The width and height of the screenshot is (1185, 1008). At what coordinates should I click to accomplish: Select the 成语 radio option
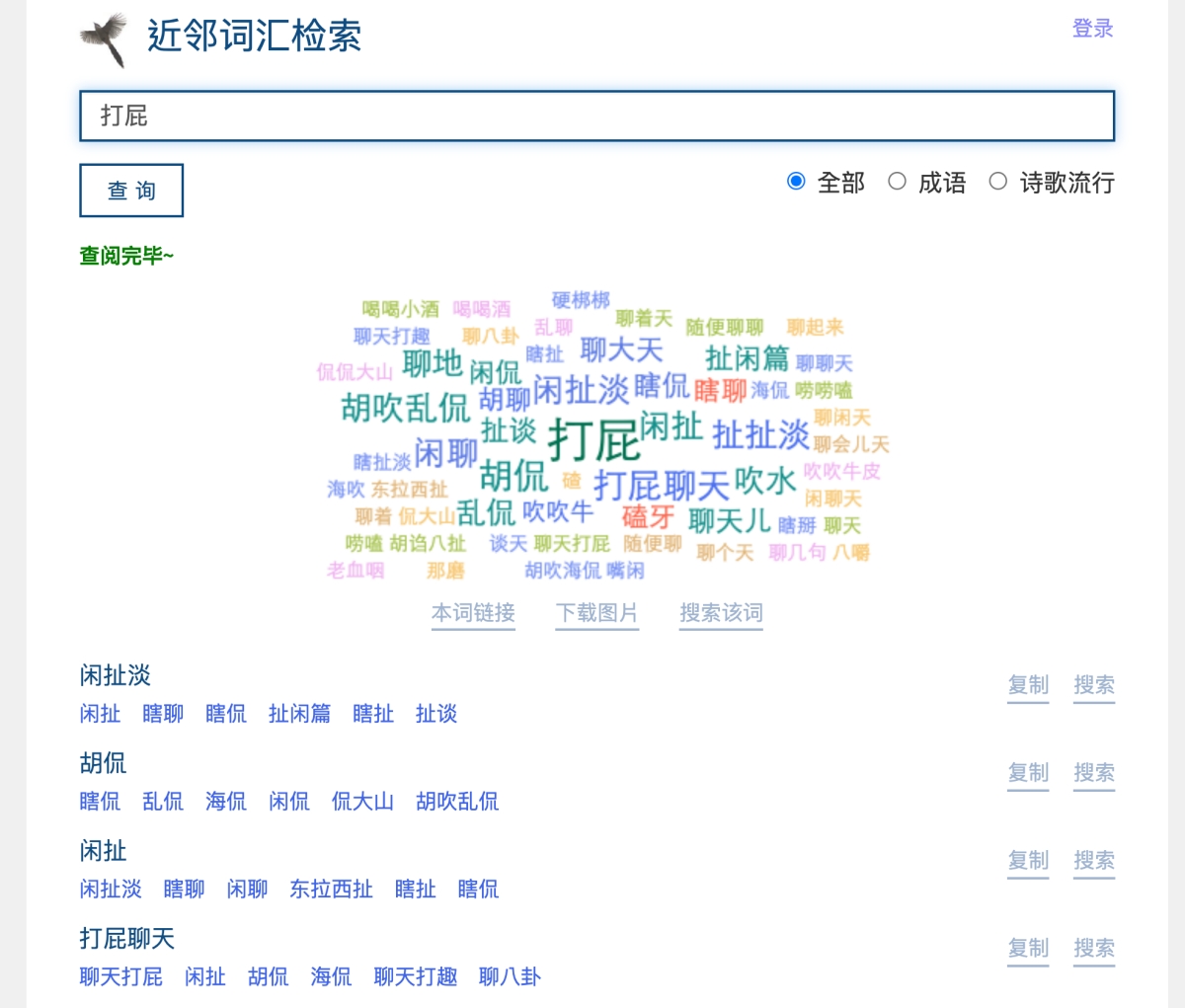tap(897, 182)
